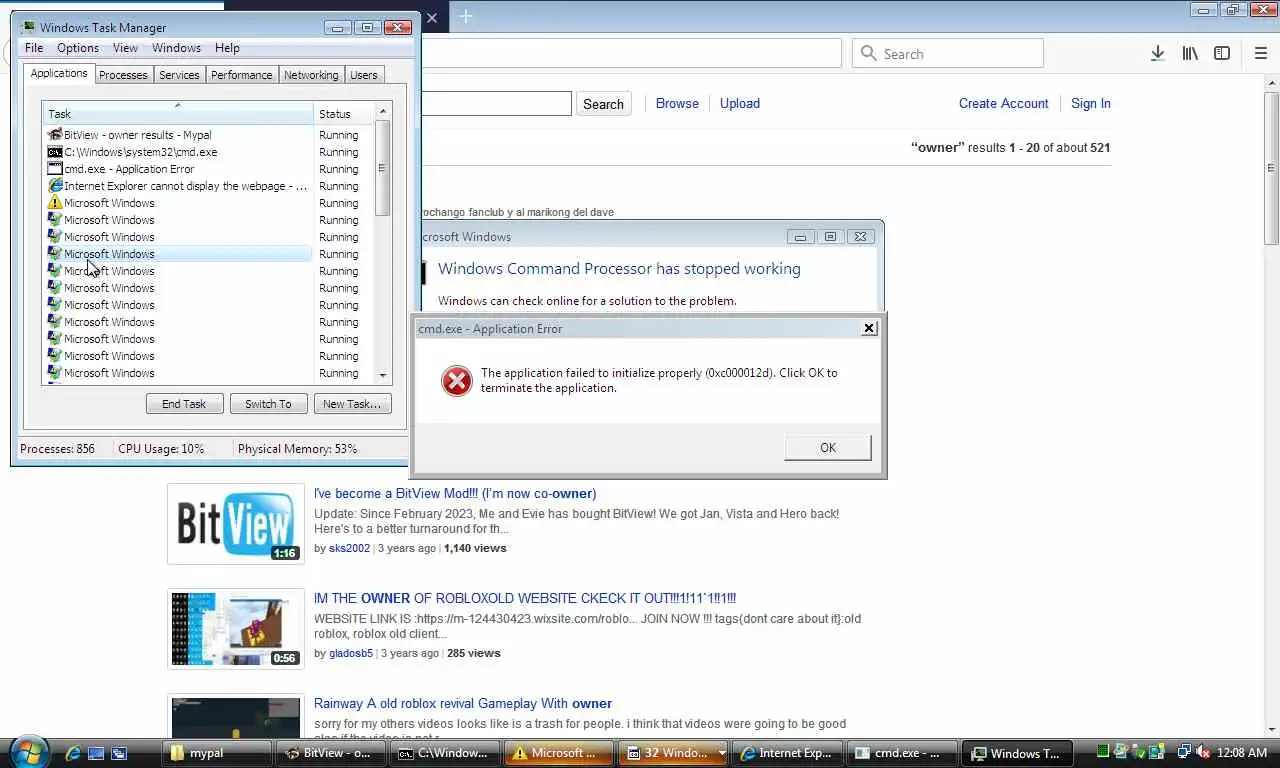Open the Sign In link
Image resolution: width=1280 pixels, height=768 pixels.
coord(1091,103)
